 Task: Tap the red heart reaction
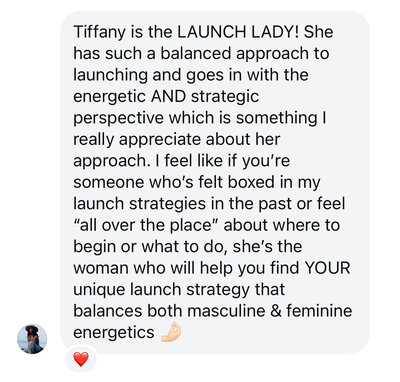[x=81, y=359]
